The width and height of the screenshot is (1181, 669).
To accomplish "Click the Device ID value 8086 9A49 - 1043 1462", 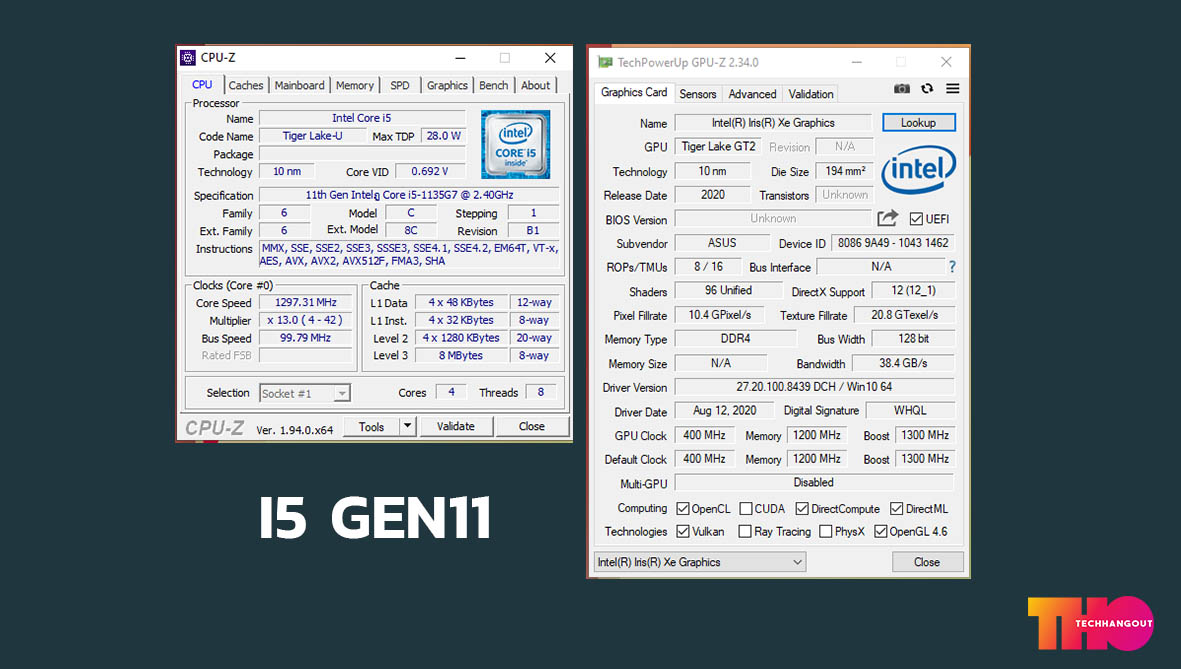I will [893, 243].
